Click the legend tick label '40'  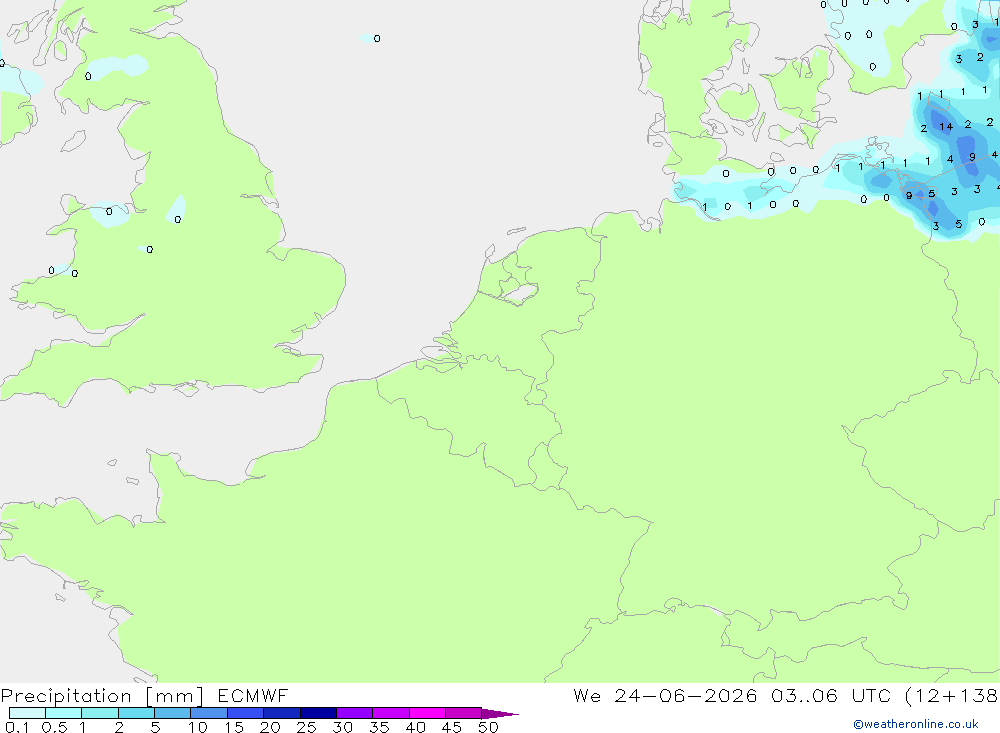coord(415,727)
